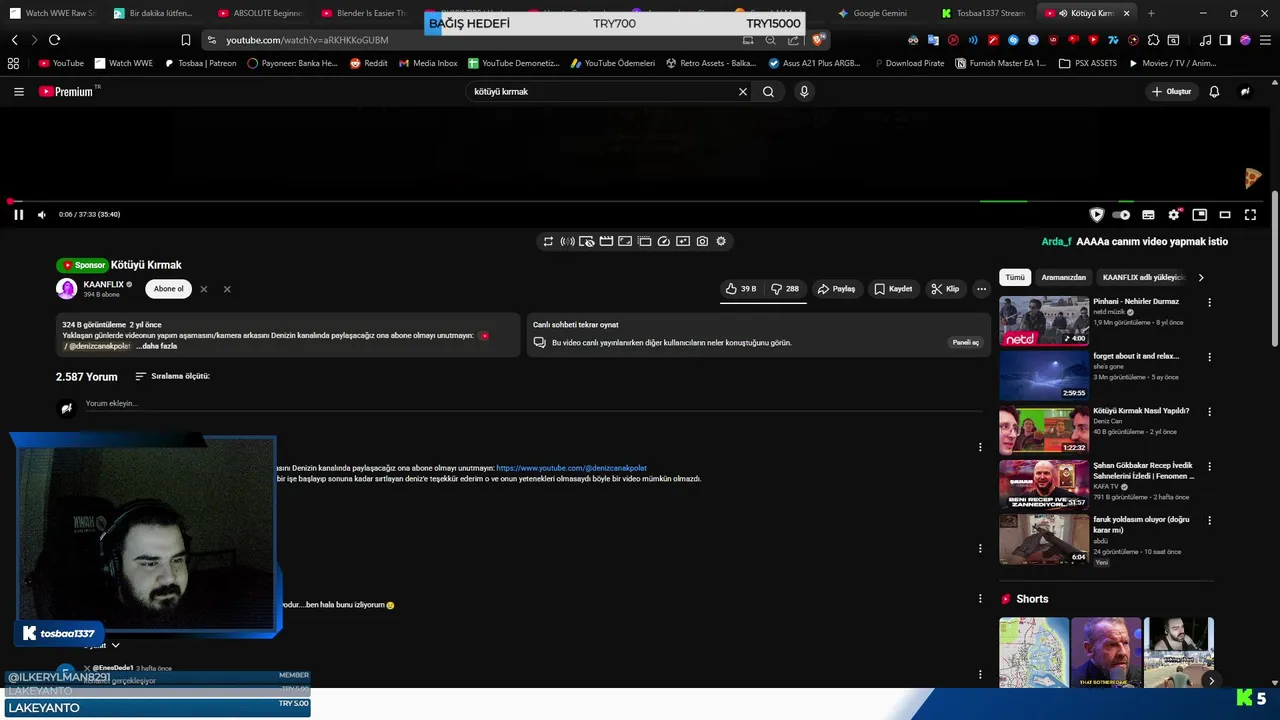Open the player settings gear
This screenshot has width=1280, height=720.
pyautogui.click(x=1174, y=215)
